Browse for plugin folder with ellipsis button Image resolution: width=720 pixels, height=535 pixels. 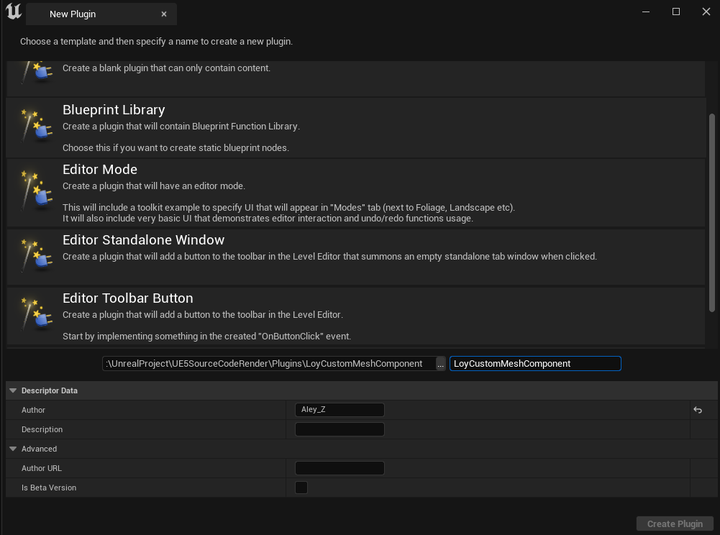pos(440,364)
